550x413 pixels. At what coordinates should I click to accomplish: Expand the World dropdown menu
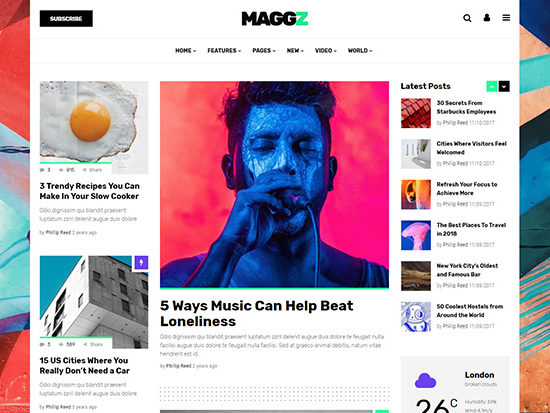pos(360,51)
